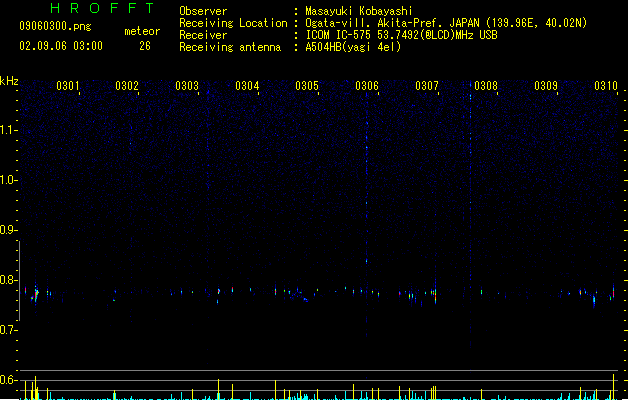629x400 pixels.
Task: Click time marker 0302
Action: (x=127, y=86)
